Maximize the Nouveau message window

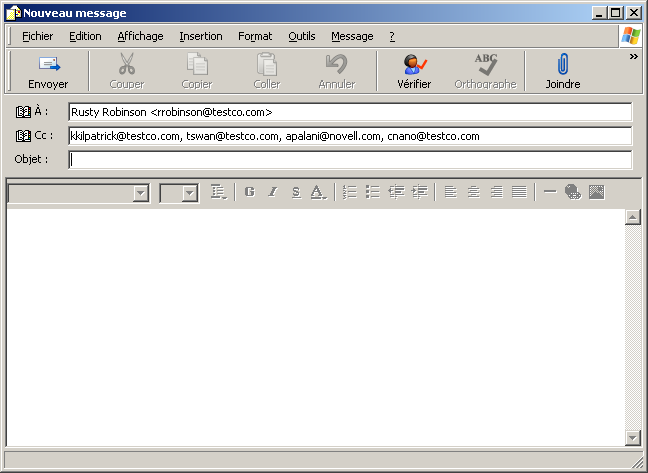click(616, 13)
